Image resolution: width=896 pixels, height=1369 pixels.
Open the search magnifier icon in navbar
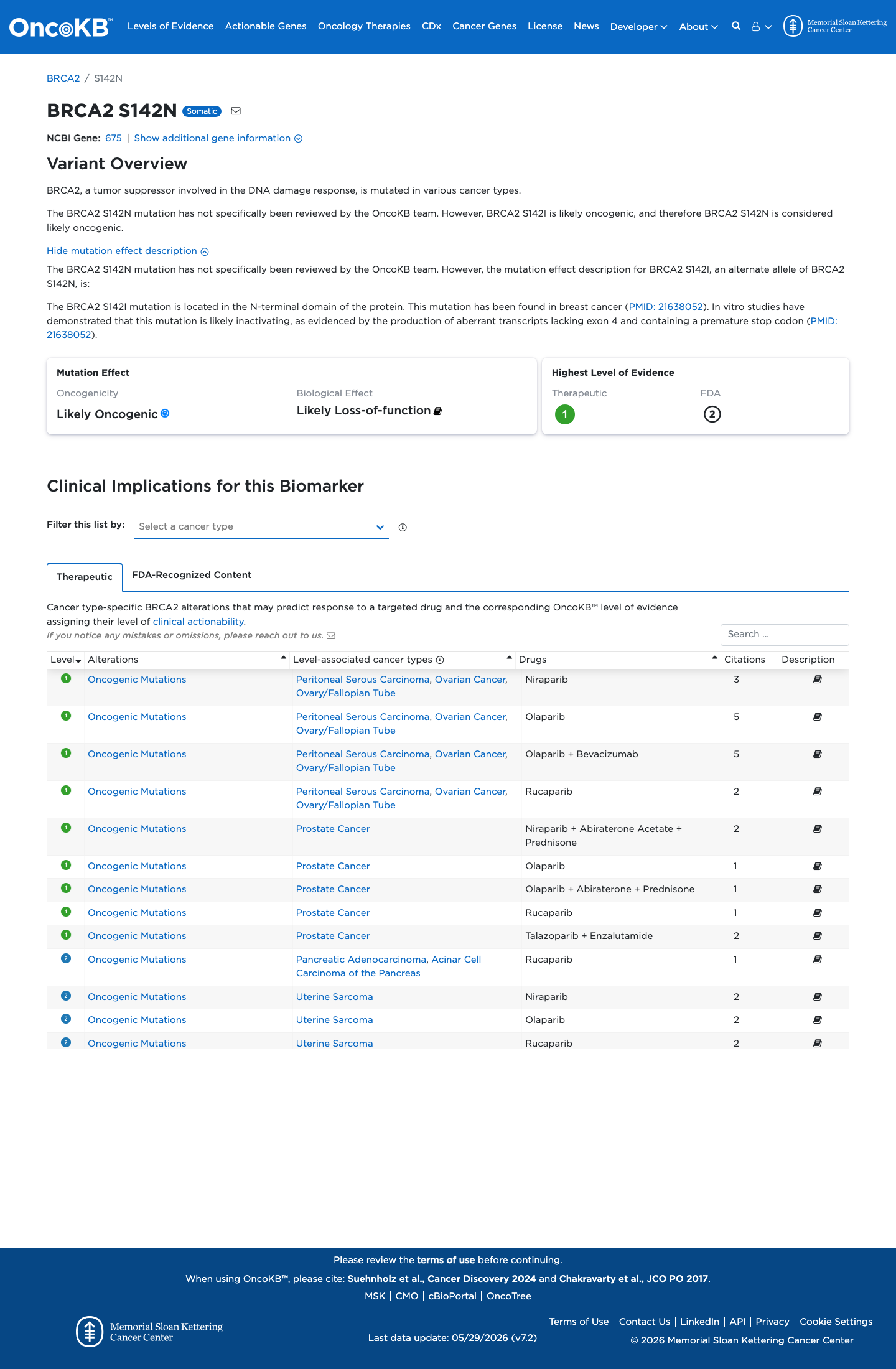coord(736,26)
